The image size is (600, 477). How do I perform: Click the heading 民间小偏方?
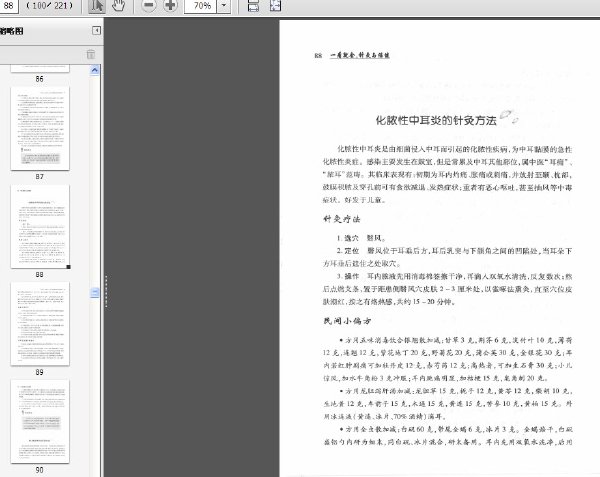[347, 321]
